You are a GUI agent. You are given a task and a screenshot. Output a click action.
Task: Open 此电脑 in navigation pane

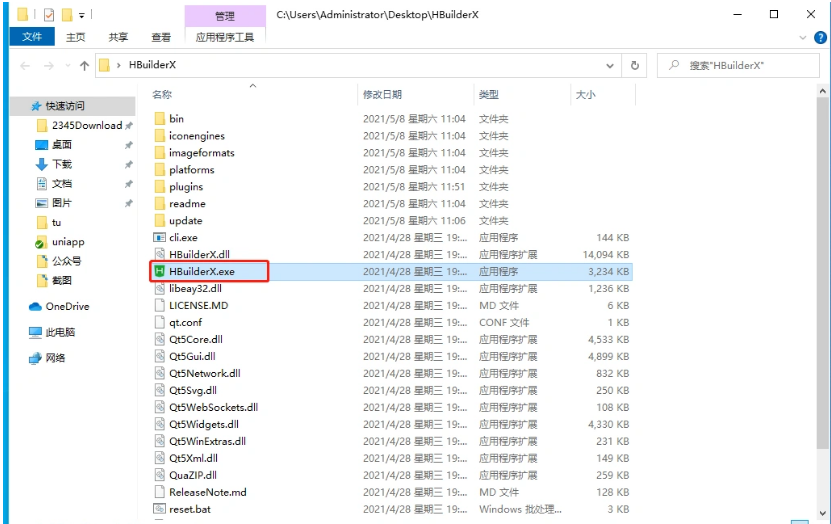tap(60, 332)
